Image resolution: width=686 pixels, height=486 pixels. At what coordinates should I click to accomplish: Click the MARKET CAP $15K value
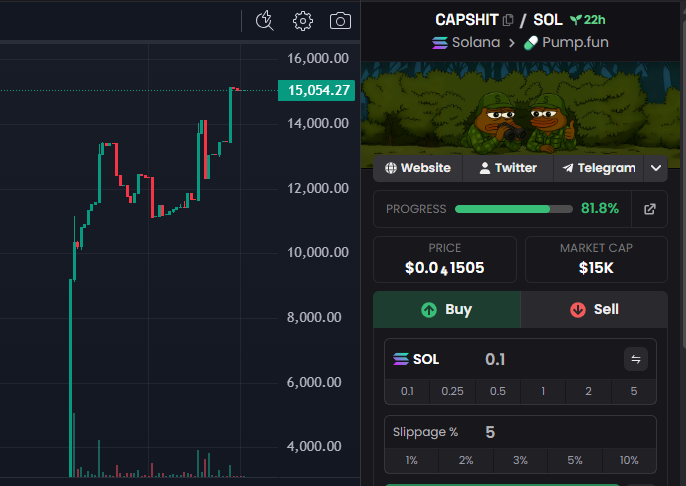(x=596, y=268)
